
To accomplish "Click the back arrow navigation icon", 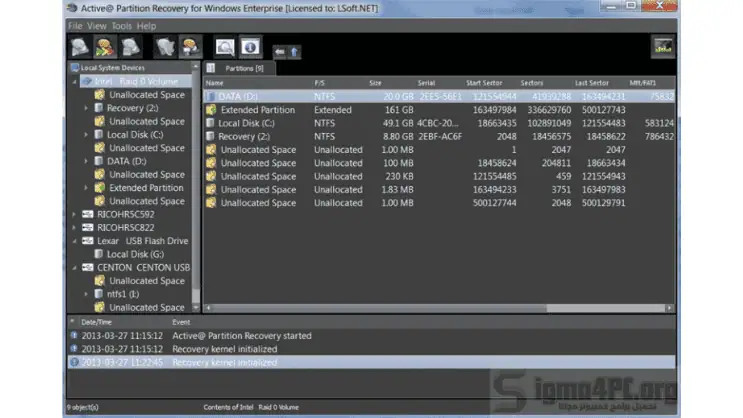I will click(x=278, y=49).
